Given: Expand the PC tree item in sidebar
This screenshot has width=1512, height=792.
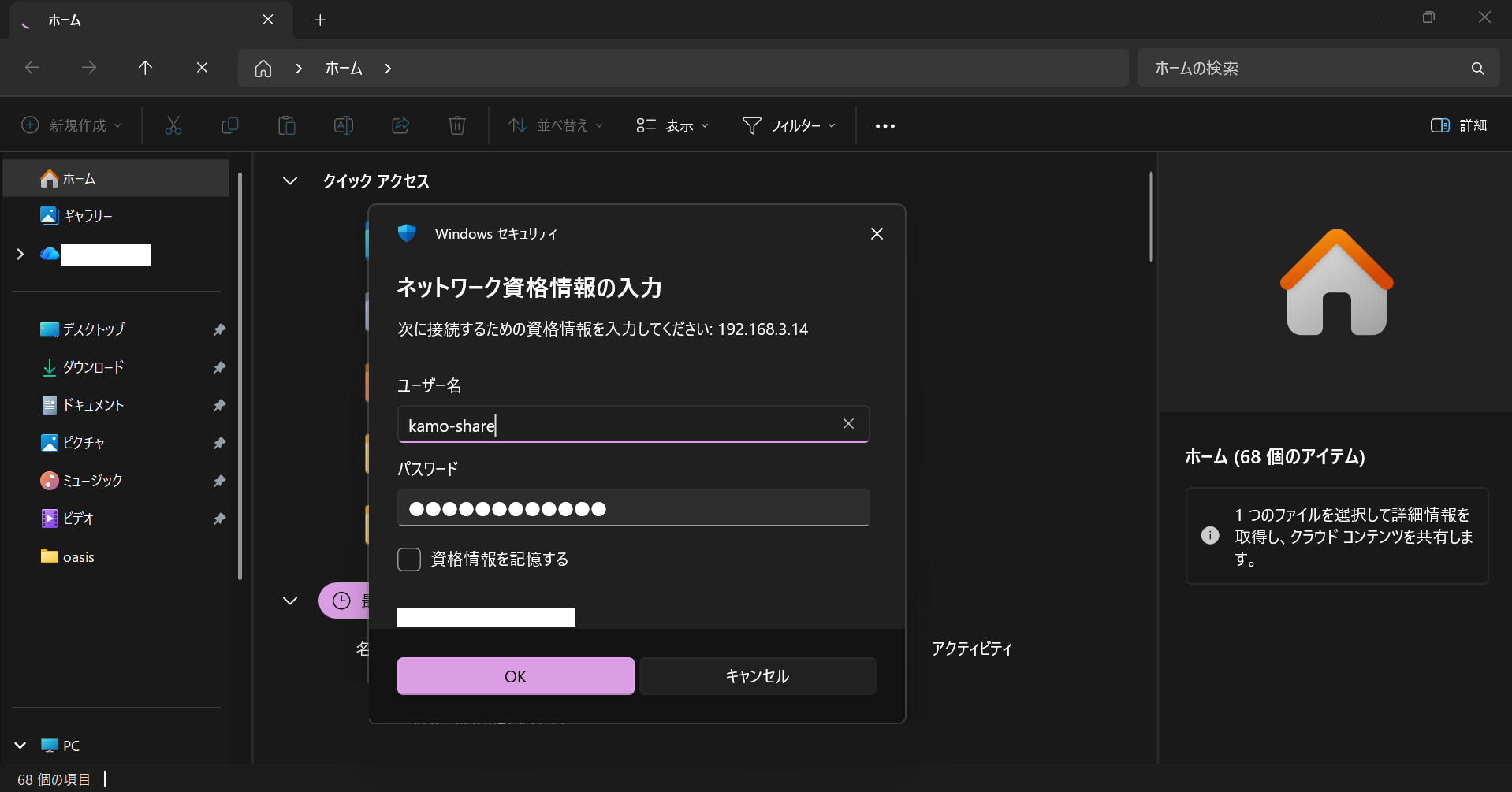Looking at the screenshot, I should [19, 745].
